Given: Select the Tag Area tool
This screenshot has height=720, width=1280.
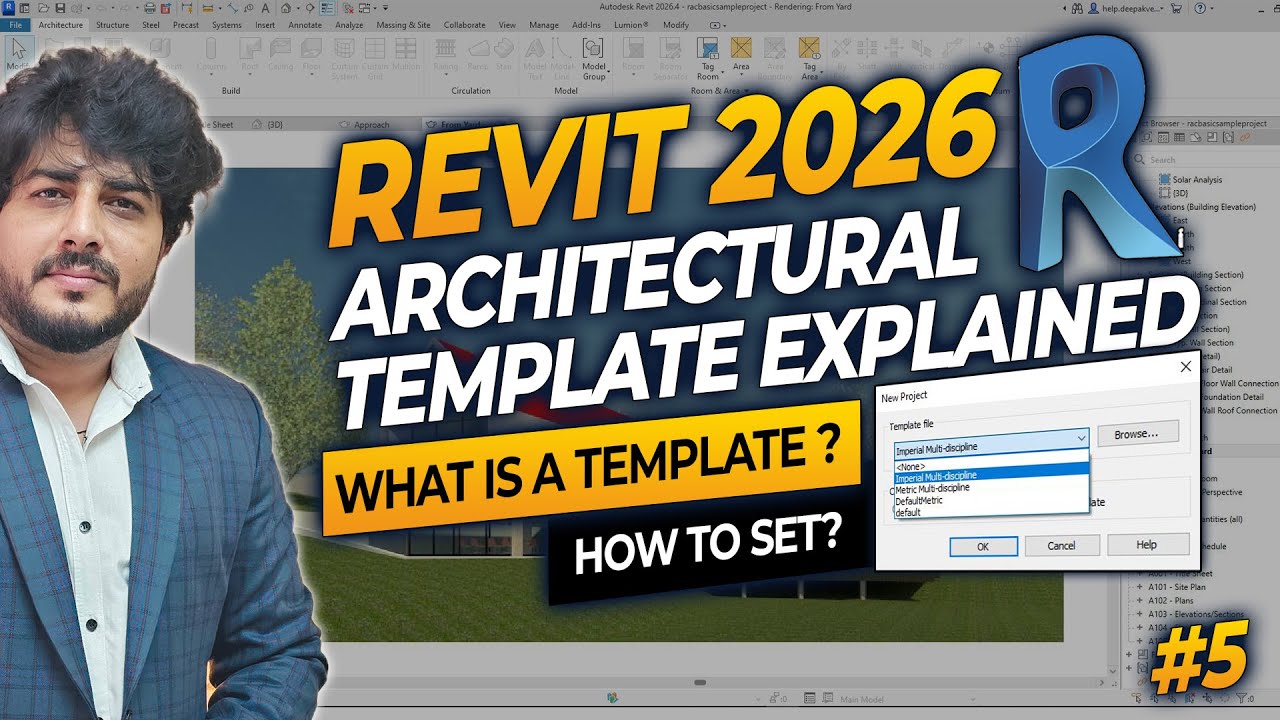Looking at the screenshot, I should point(810,58).
